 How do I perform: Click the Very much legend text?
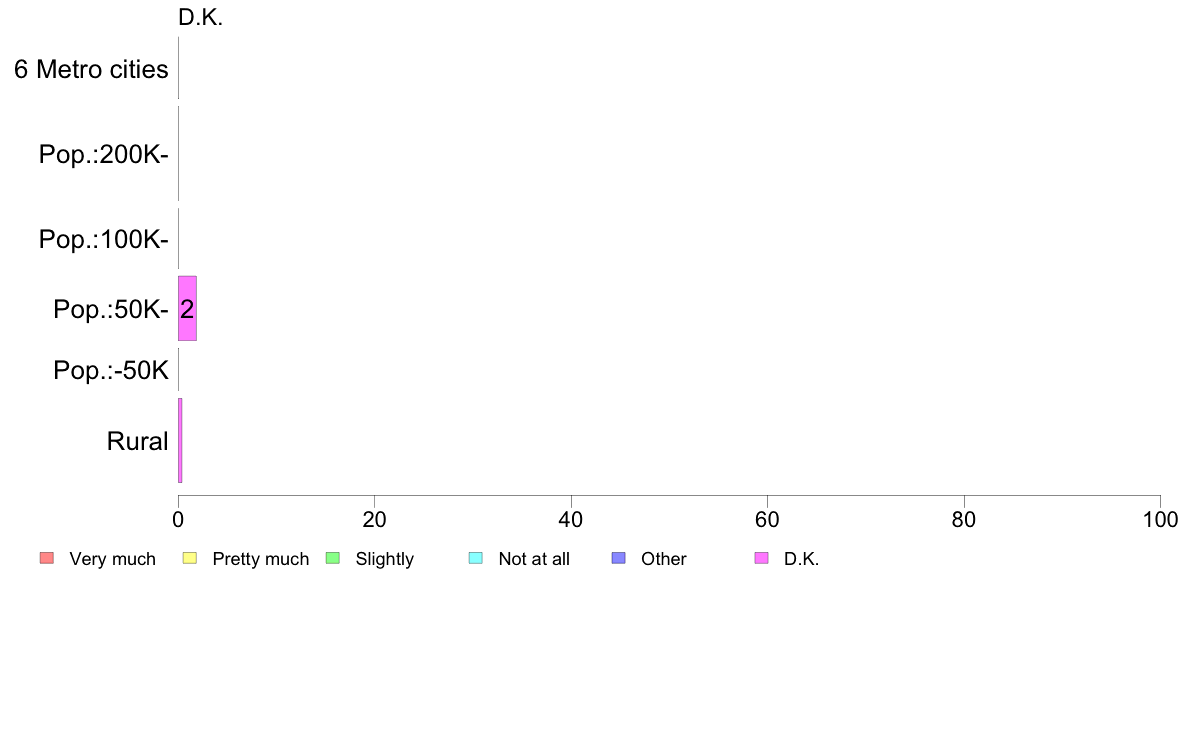(x=112, y=559)
